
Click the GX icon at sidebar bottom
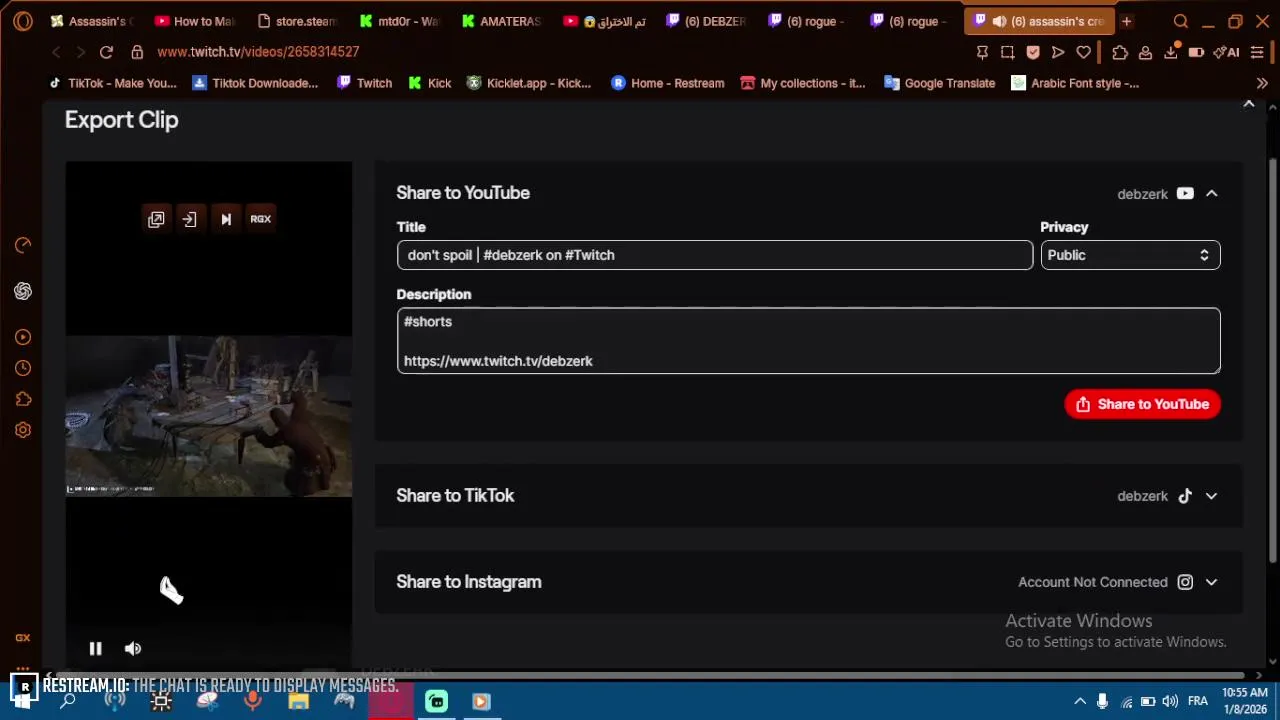pyautogui.click(x=22, y=638)
